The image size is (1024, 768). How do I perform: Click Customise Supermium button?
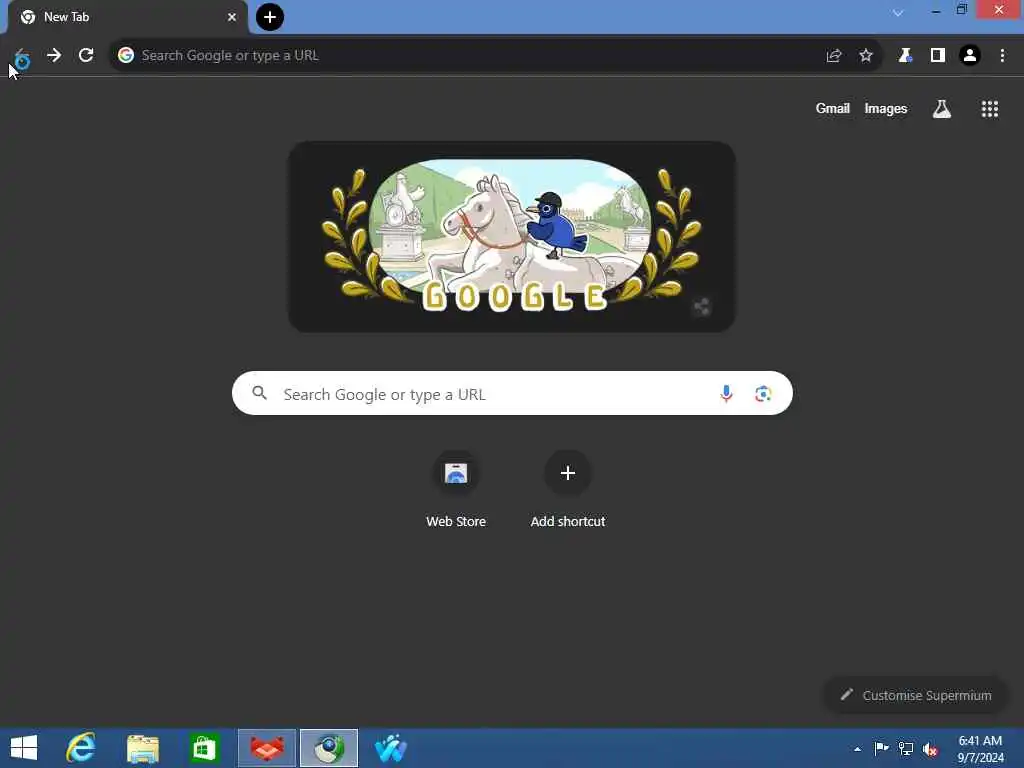[916, 696]
